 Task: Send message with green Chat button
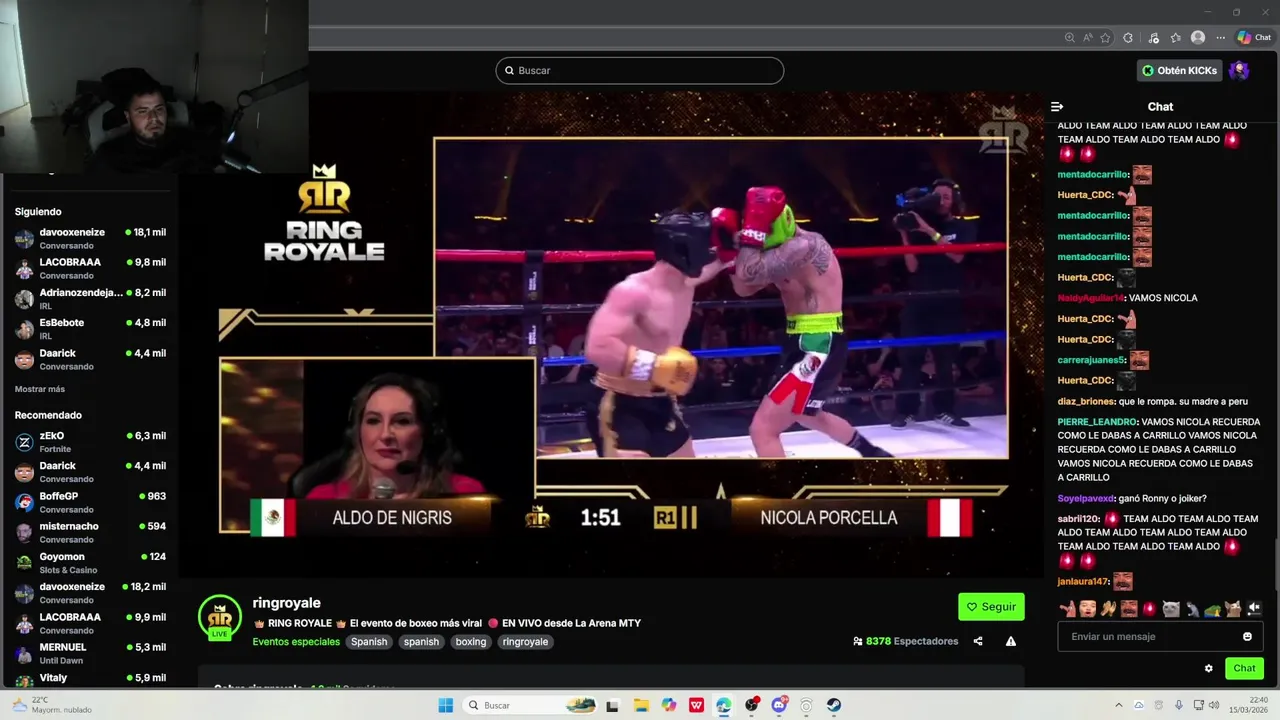(1244, 668)
